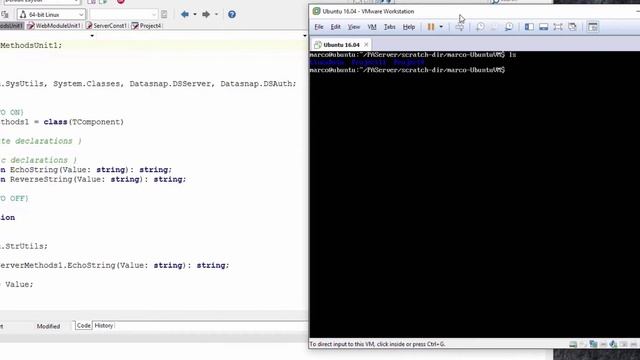Open the Default Layout desktop dropdown
The image size is (640, 360).
(x=41, y=2)
